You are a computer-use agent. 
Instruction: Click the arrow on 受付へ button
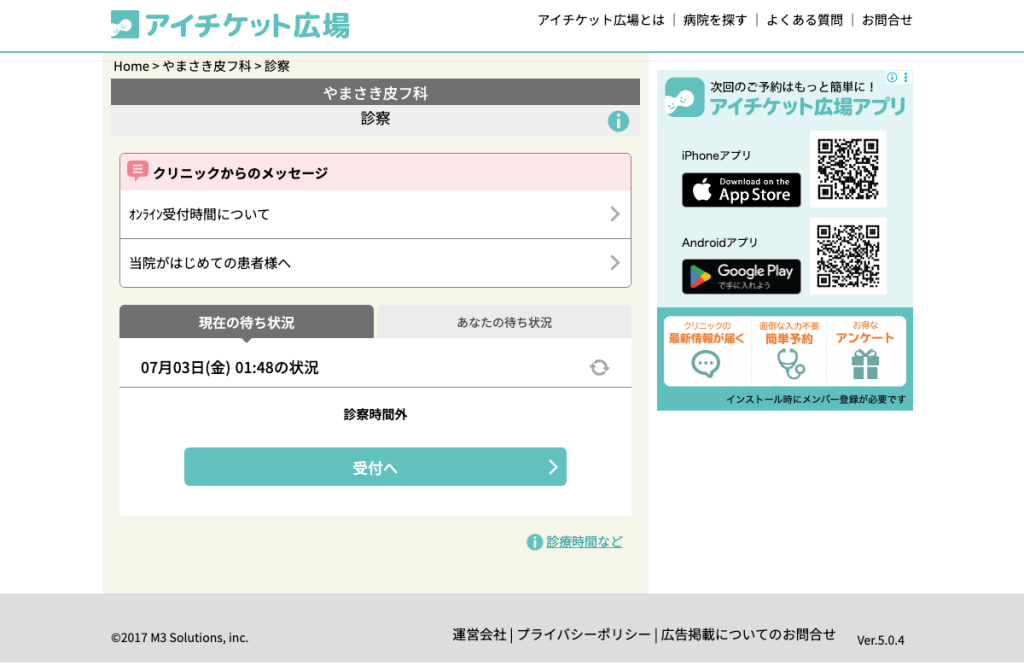(552, 467)
